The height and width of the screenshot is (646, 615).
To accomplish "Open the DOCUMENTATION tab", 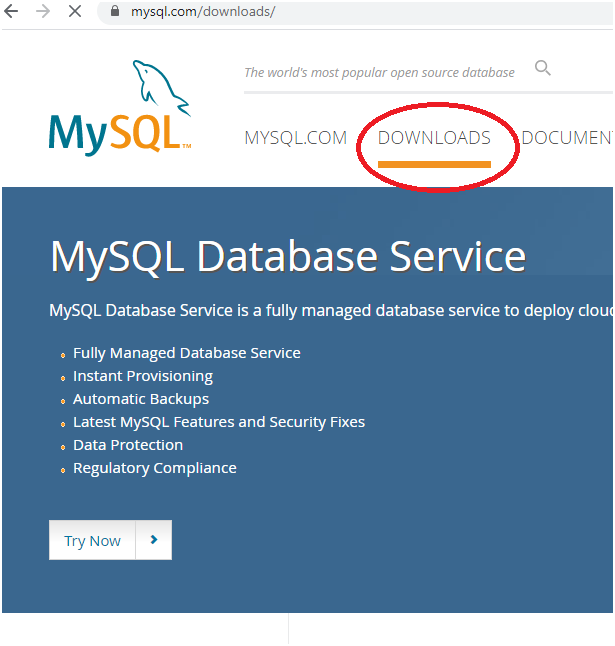I will click(567, 138).
